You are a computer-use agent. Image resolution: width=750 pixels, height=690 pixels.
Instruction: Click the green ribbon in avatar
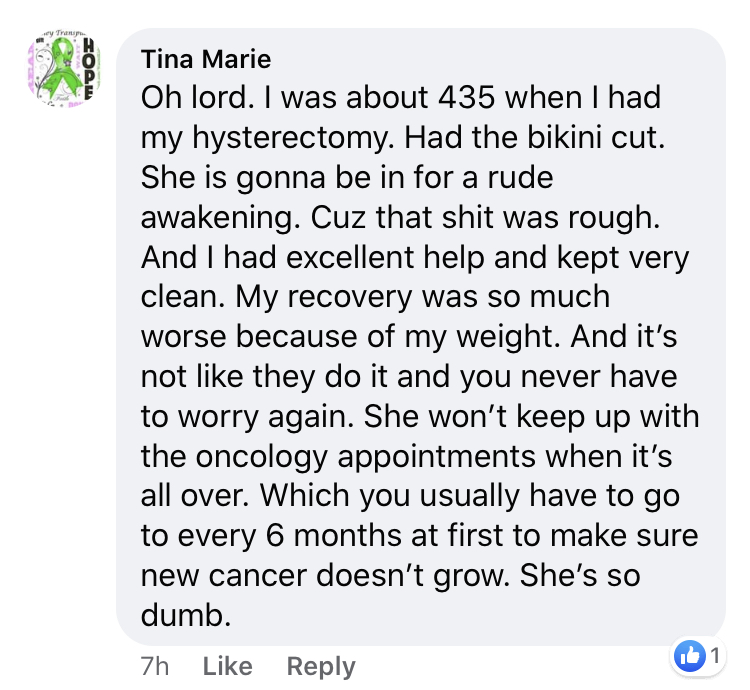[59, 68]
